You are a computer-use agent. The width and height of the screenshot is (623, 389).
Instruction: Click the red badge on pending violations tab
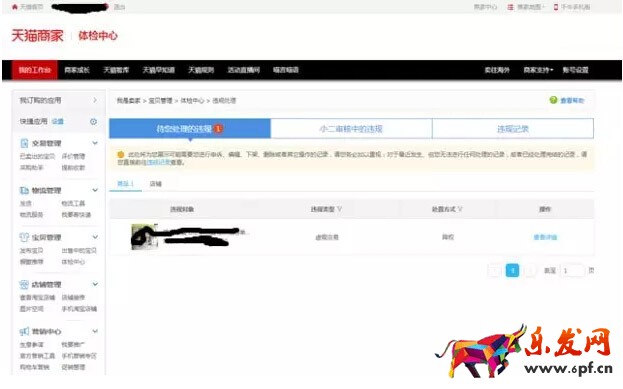pos(218,128)
